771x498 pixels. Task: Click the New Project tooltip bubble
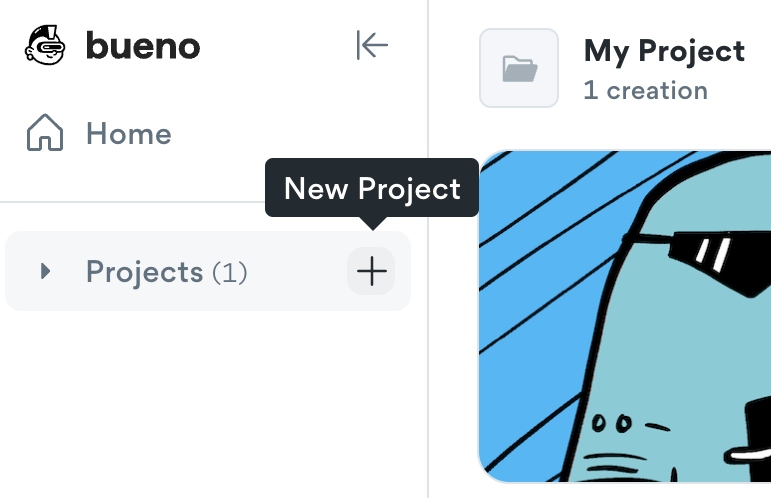point(372,188)
